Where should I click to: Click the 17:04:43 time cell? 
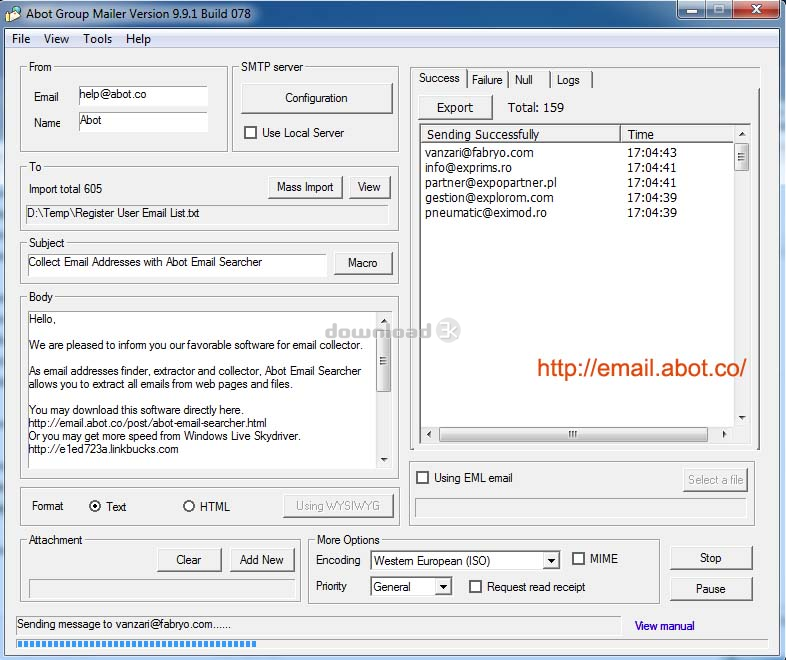click(652, 152)
